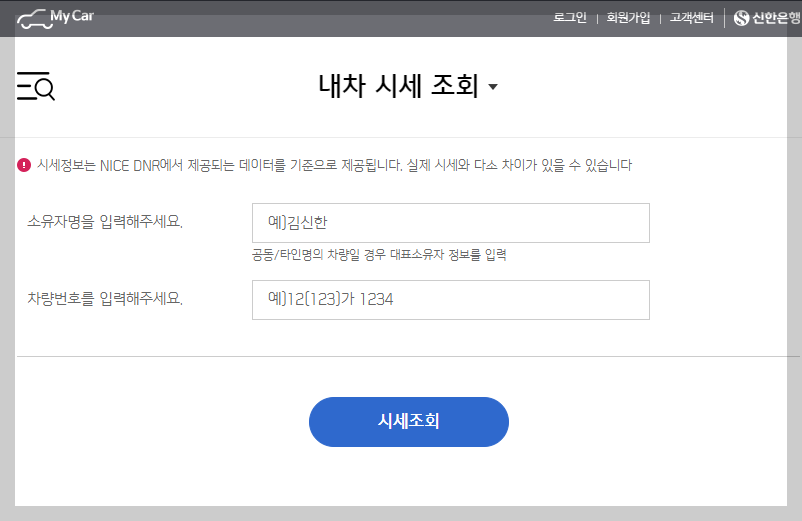Click the Shinhan Bank logo icon

point(741,18)
